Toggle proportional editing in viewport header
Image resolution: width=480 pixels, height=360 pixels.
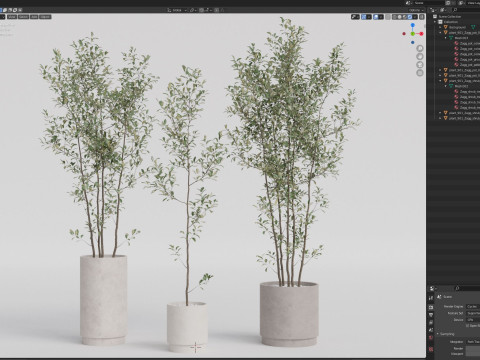[x=217, y=10]
